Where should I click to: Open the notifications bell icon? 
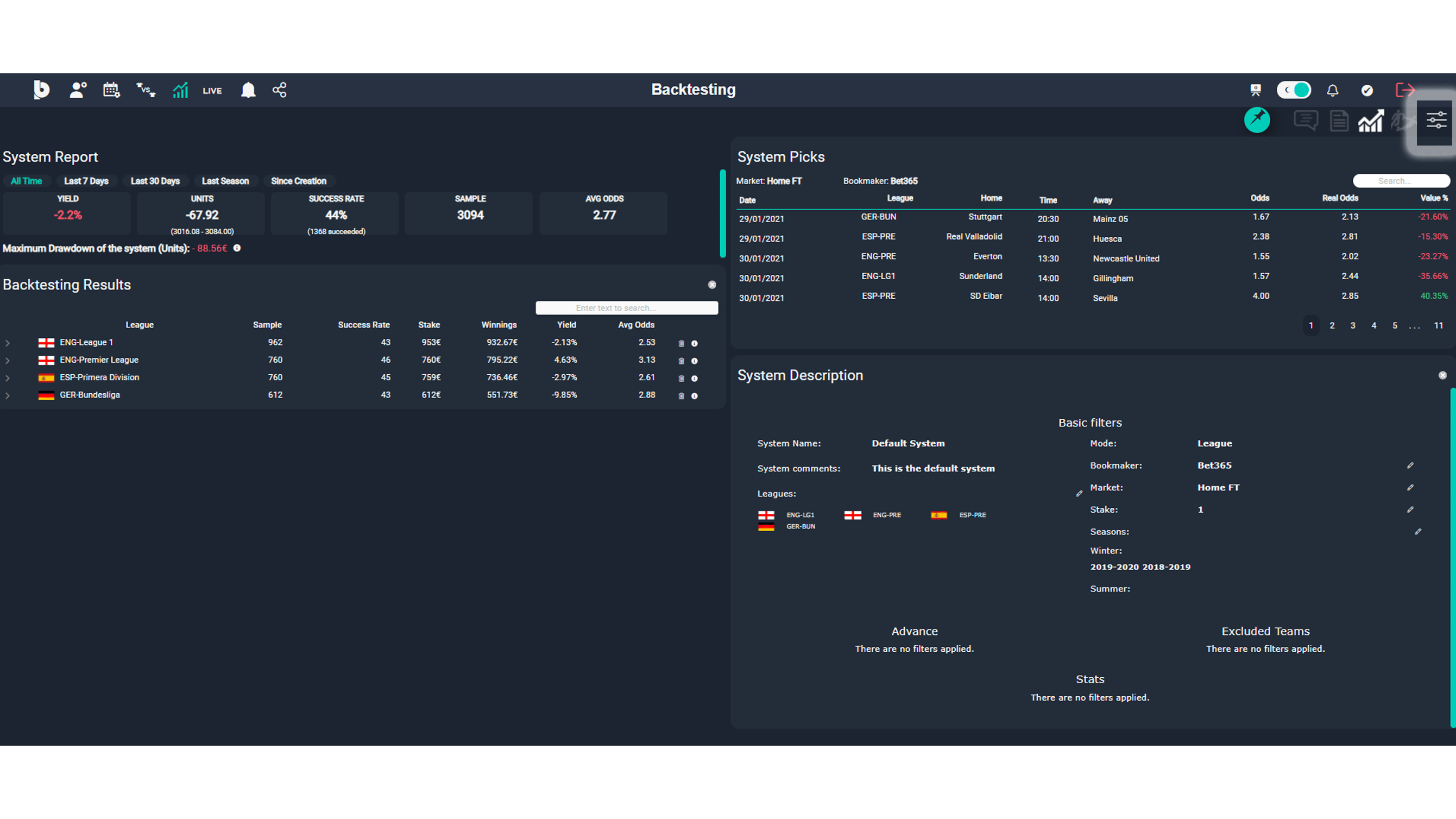[249, 90]
